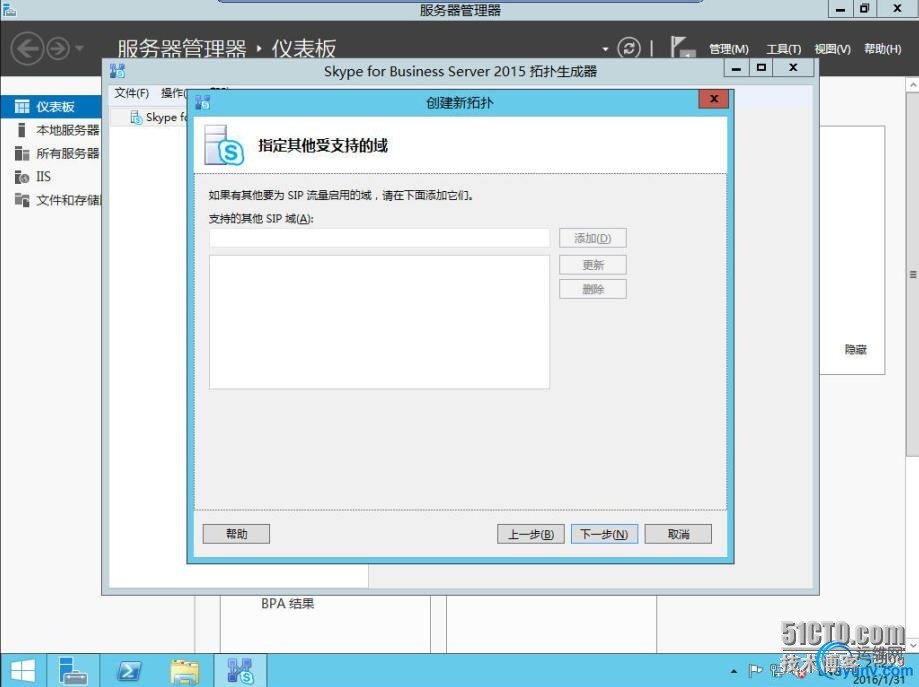This screenshot has width=919, height=687.
Task: Open the navigation history dropdown arrow
Action: pyautogui.click(x=79, y=48)
